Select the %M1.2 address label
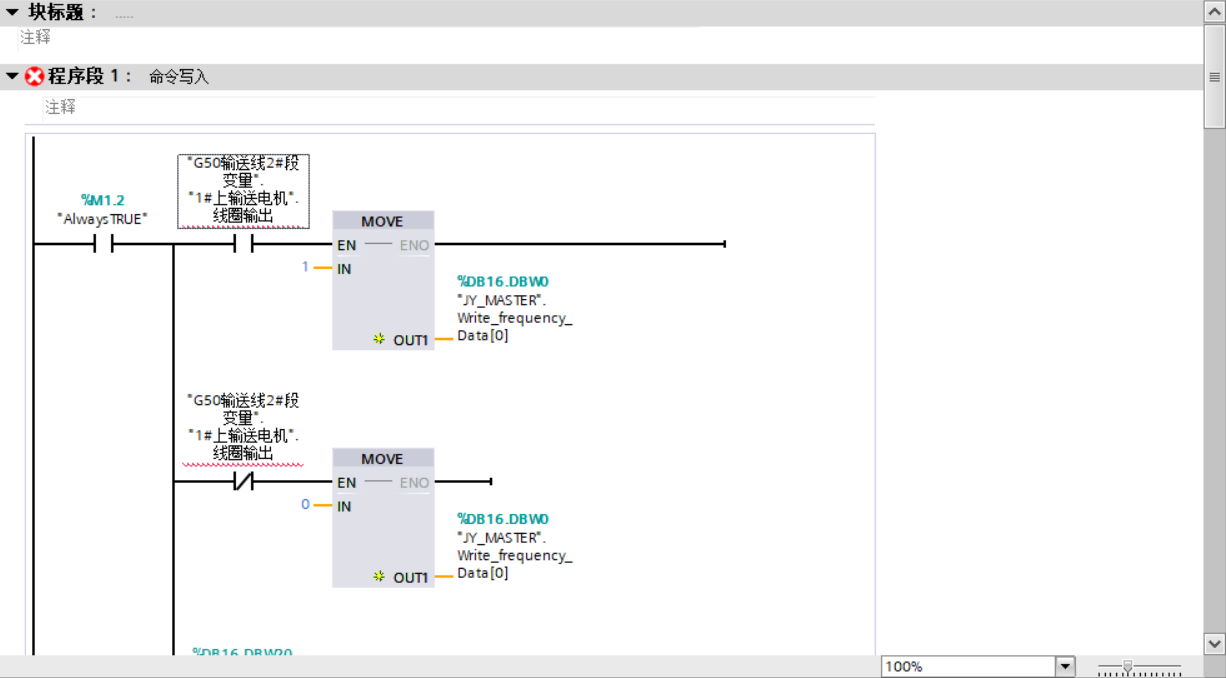This screenshot has height=678, width=1226. pos(102,200)
